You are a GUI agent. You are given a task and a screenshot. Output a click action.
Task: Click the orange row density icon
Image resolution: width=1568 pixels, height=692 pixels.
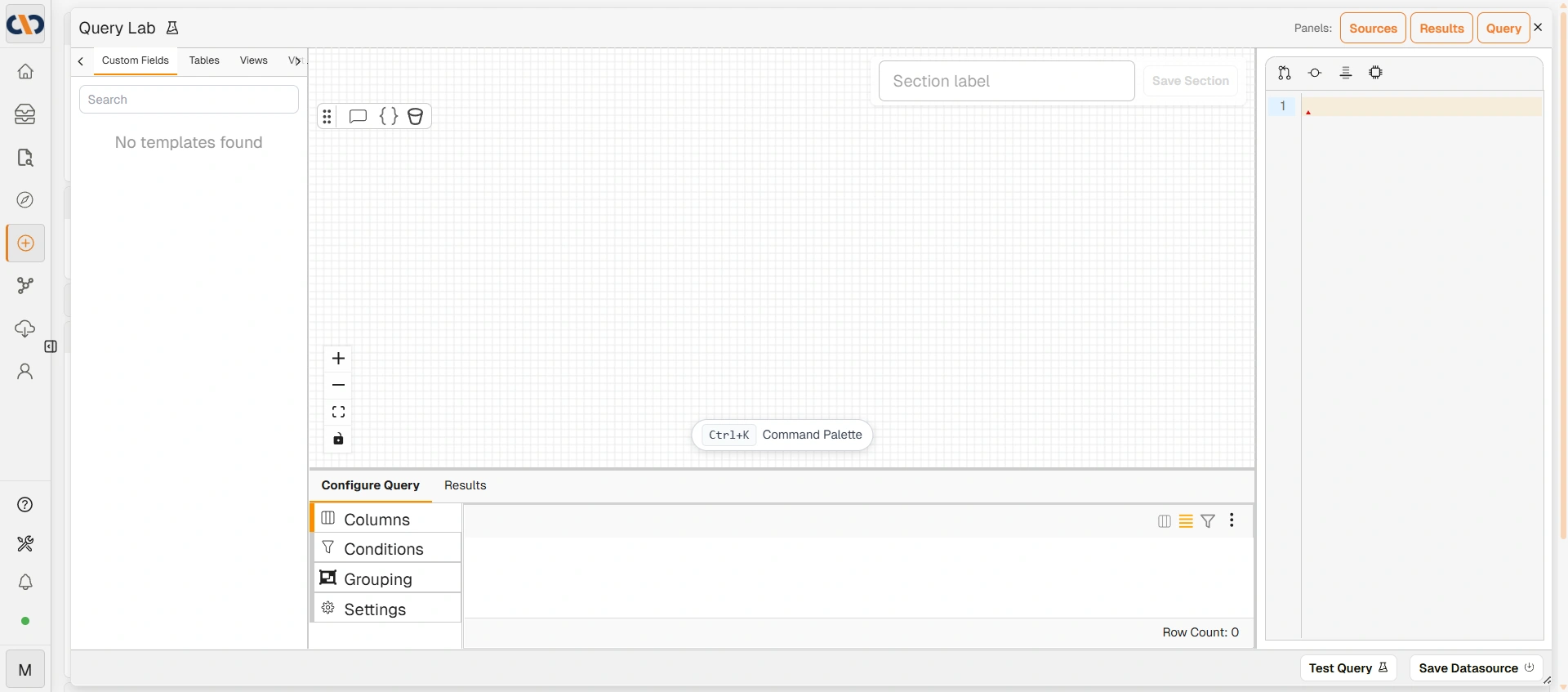click(1186, 521)
